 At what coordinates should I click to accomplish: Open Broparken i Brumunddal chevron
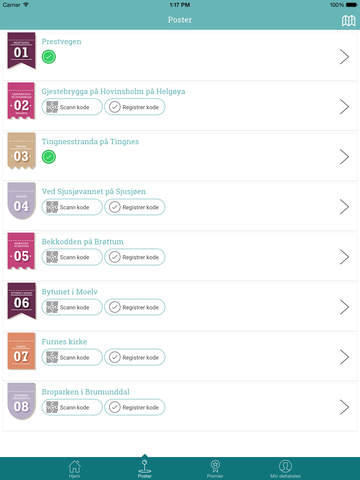click(344, 407)
